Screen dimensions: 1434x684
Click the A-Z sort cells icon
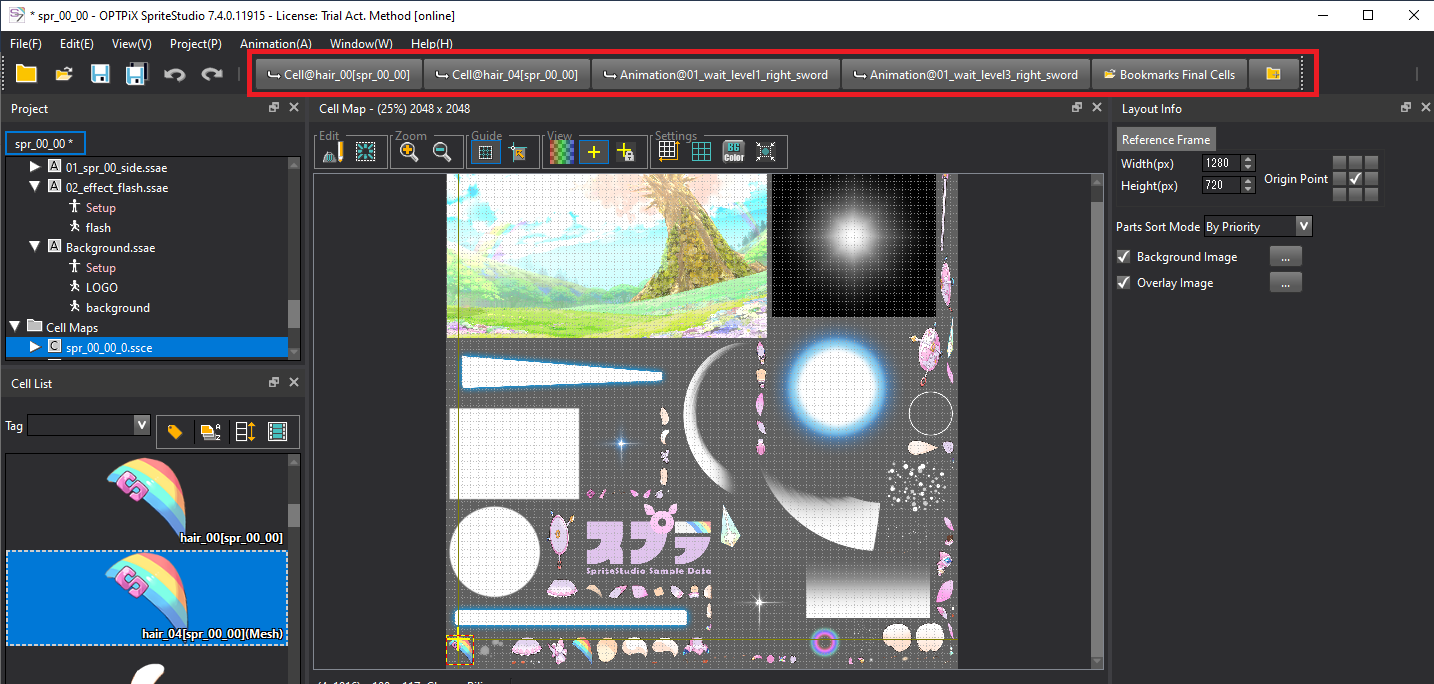pos(210,432)
